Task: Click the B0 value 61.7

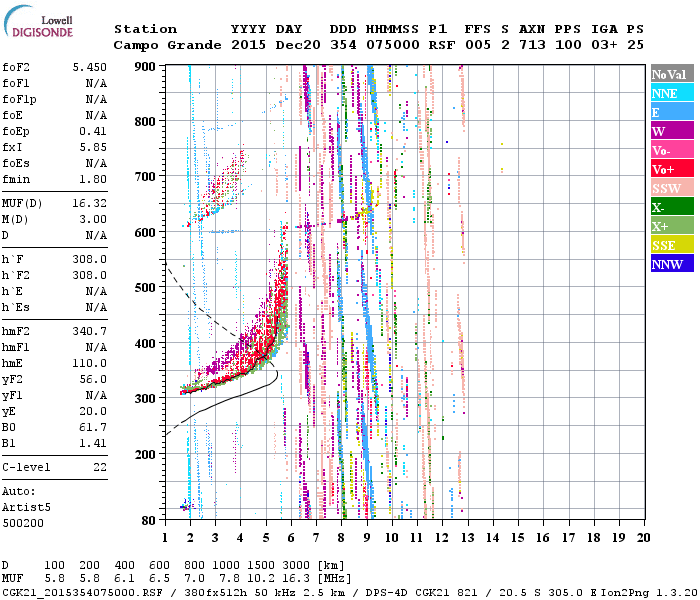Action: [93, 428]
